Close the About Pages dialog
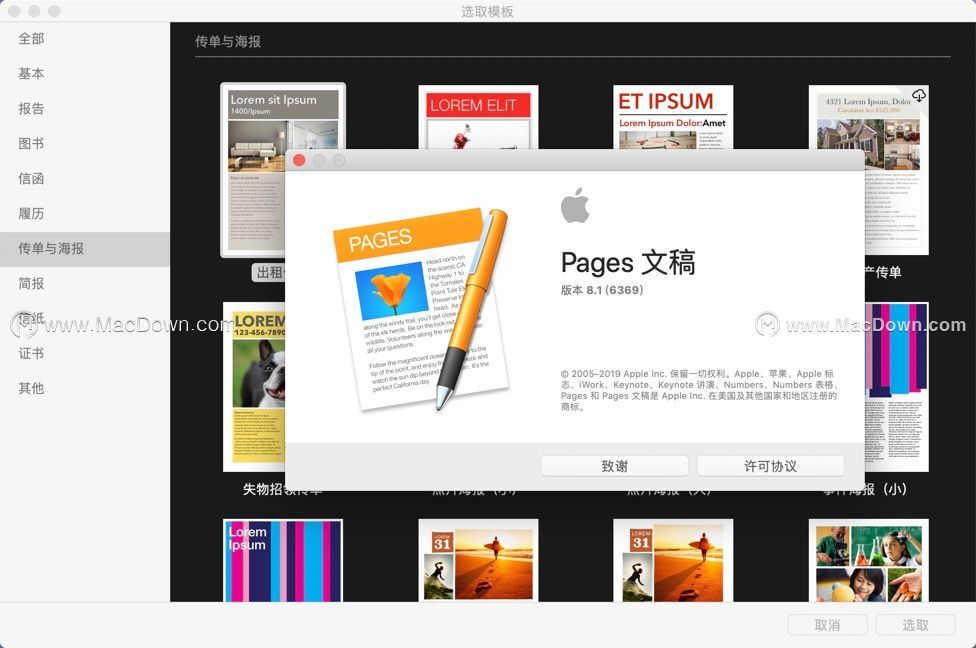This screenshot has height=648, width=976. 299,160
